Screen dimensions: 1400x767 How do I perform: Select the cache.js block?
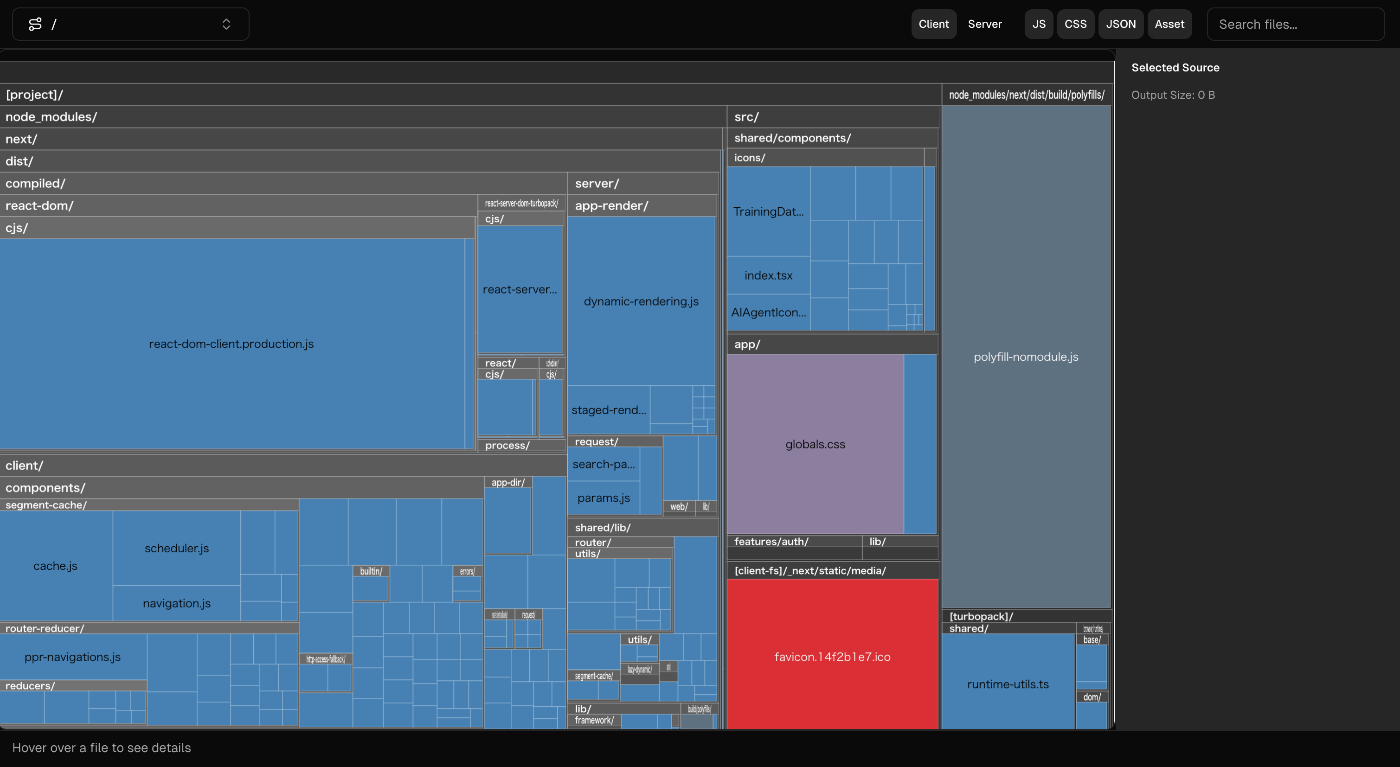[56, 566]
